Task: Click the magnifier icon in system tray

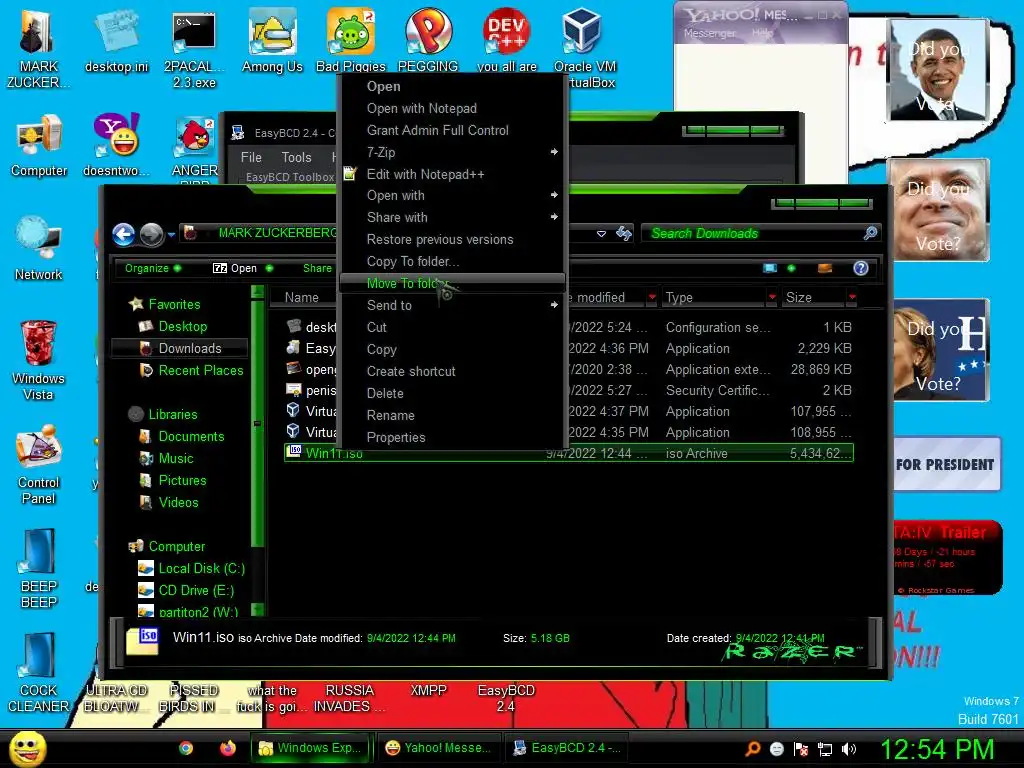Action: point(753,749)
